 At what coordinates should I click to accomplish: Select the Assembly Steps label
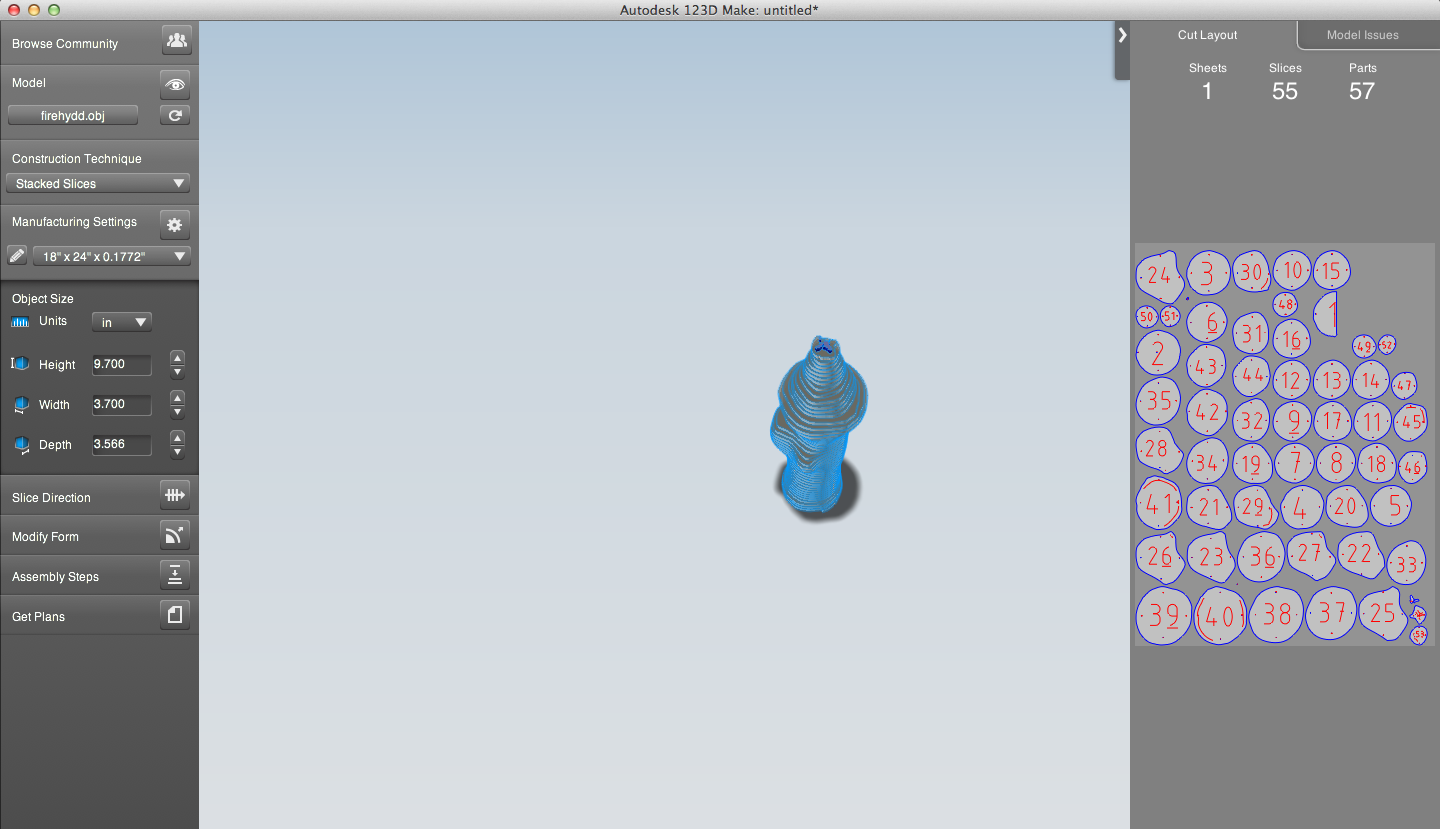point(55,577)
